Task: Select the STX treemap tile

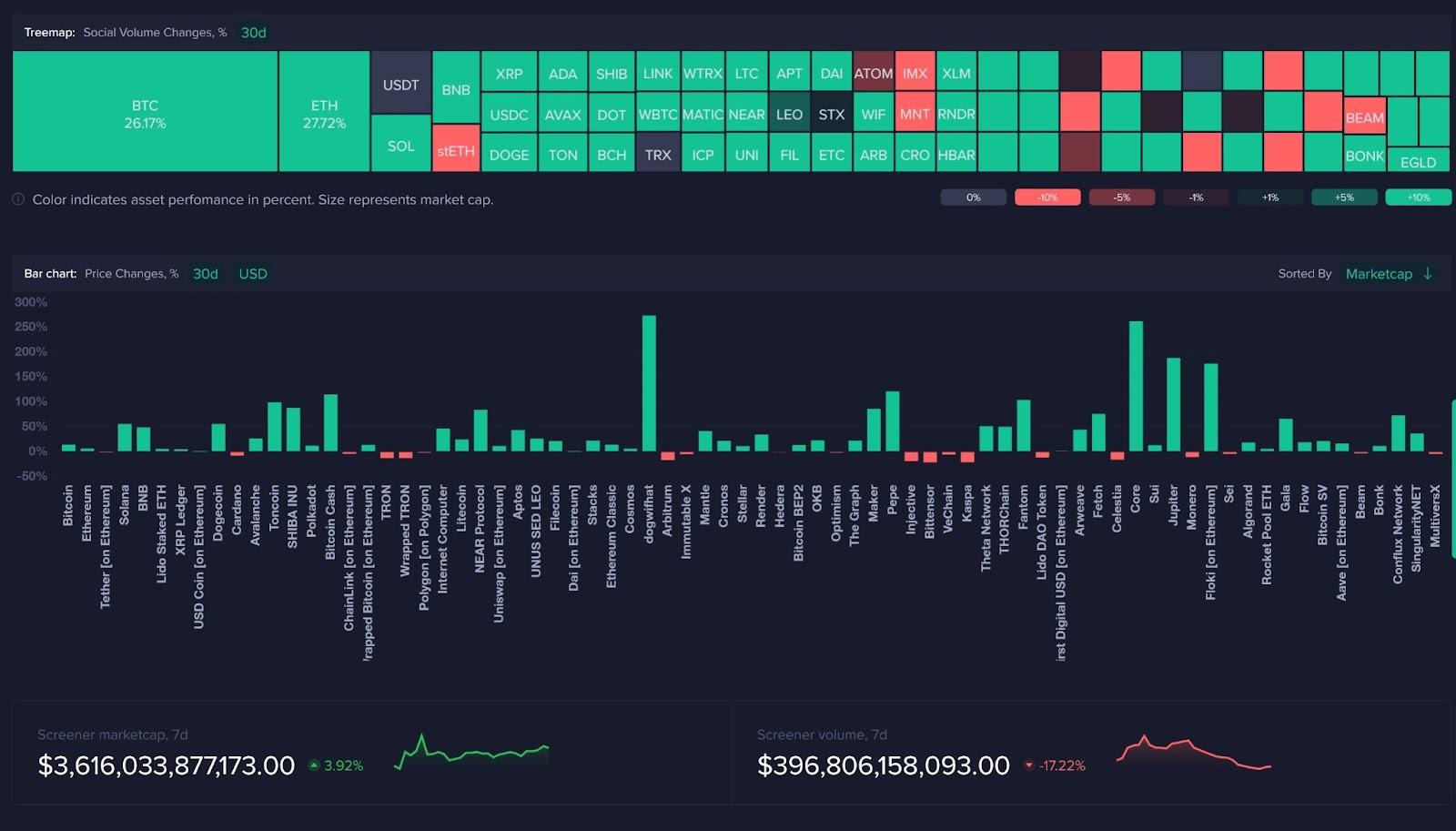Action: (832, 111)
